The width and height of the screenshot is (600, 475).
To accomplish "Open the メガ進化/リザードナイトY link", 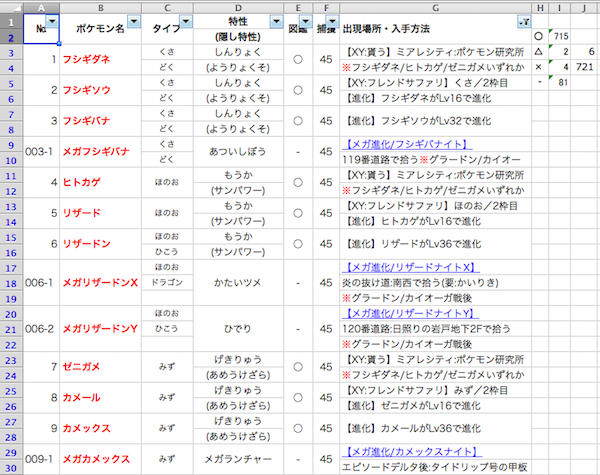I will tap(411, 313).
